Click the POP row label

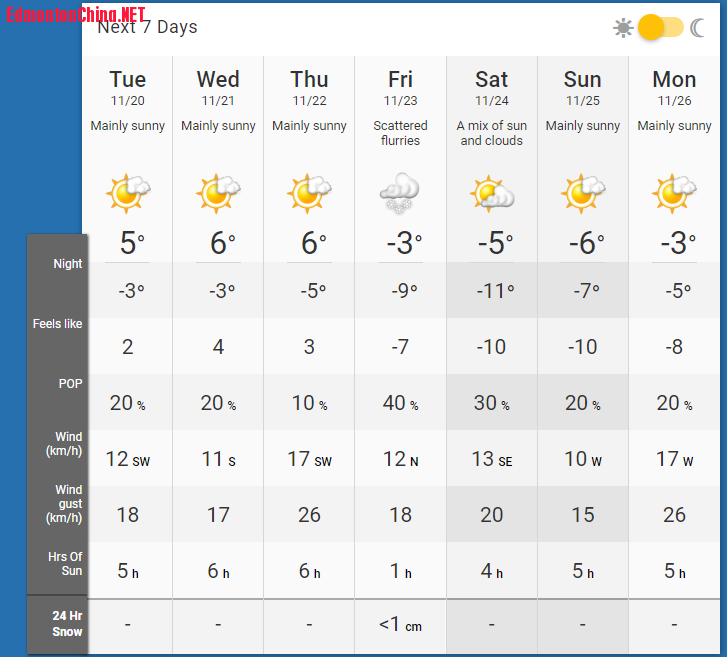[70, 384]
